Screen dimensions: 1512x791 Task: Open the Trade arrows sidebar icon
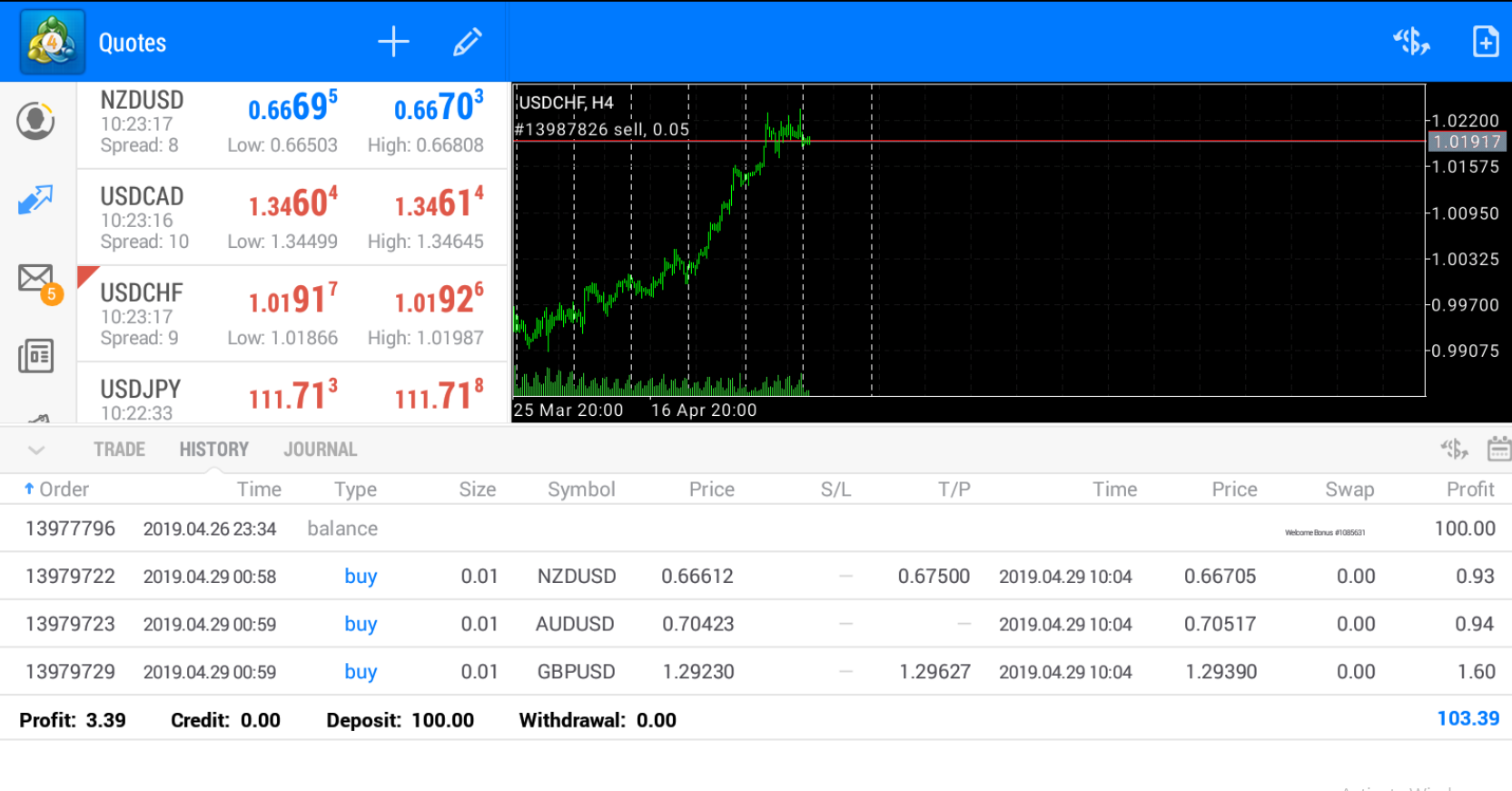35,200
